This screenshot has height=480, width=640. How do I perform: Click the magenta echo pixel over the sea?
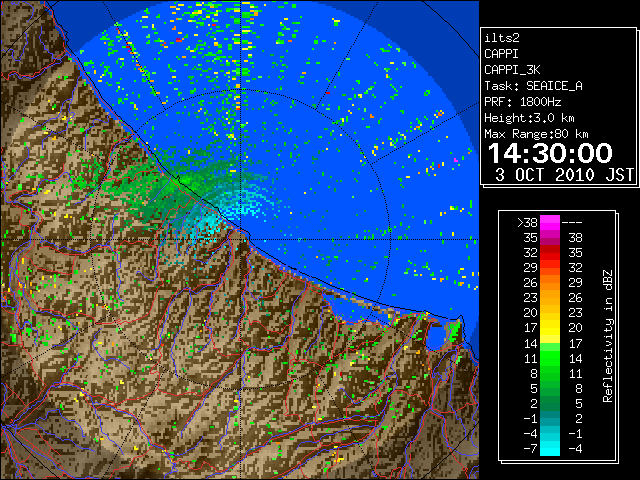pos(456,160)
